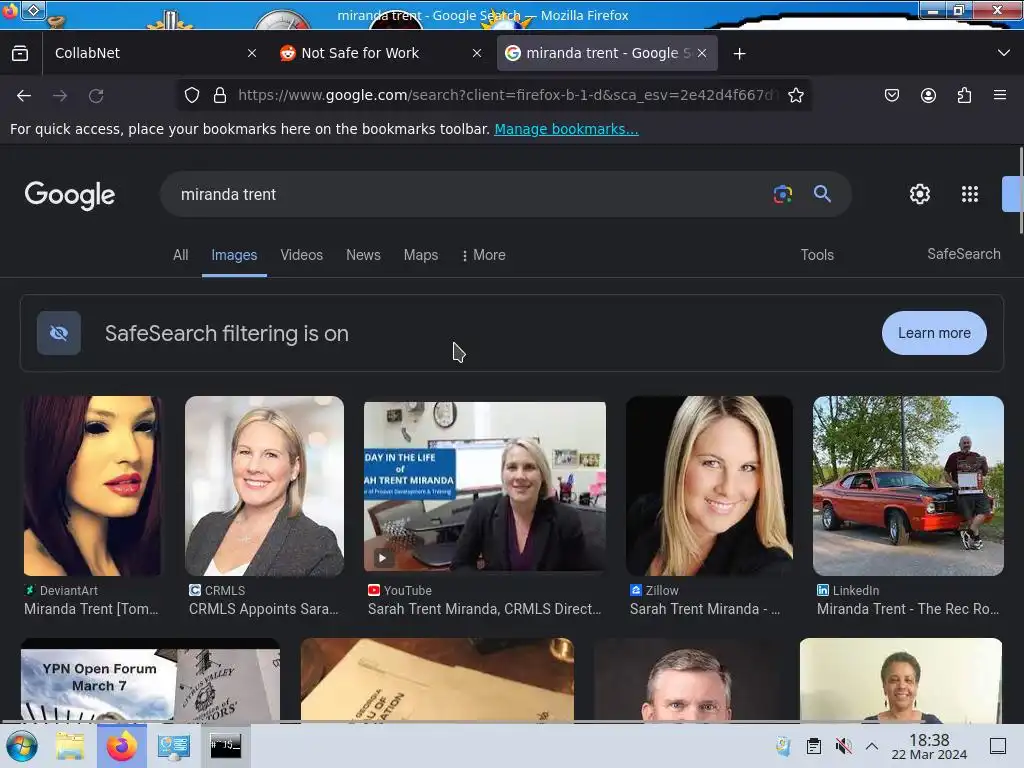Viewport: 1024px width, 768px height.
Task: Open extensions puzzle icon
Action: 964,95
